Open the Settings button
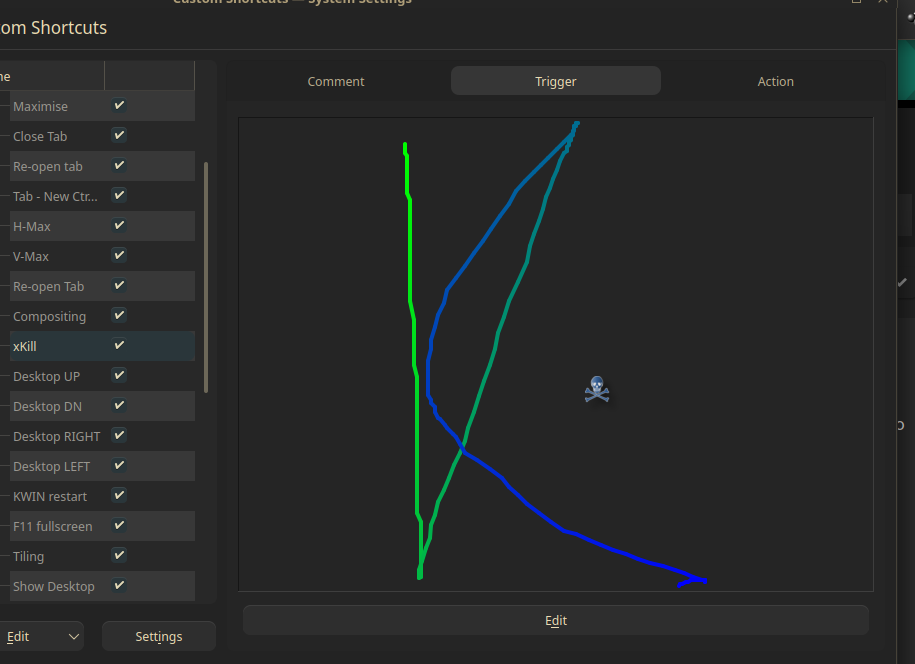 [159, 636]
